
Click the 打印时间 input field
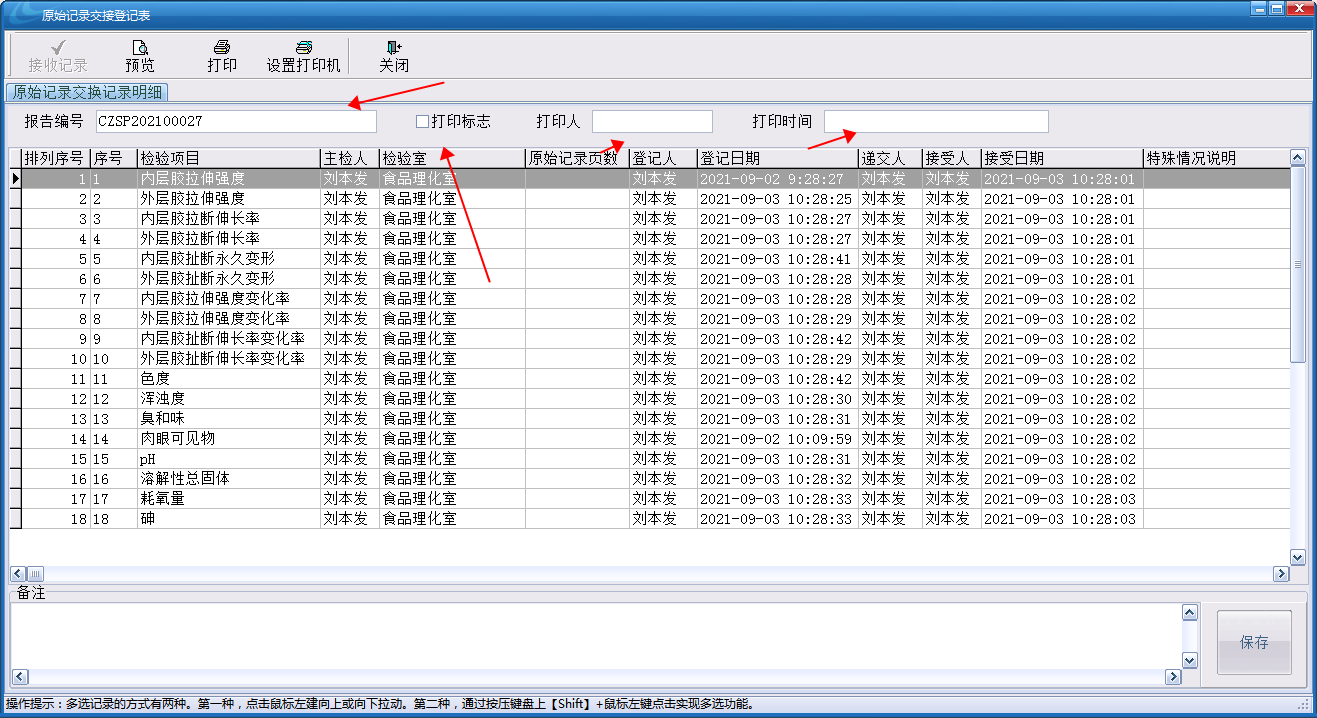point(936,122)
